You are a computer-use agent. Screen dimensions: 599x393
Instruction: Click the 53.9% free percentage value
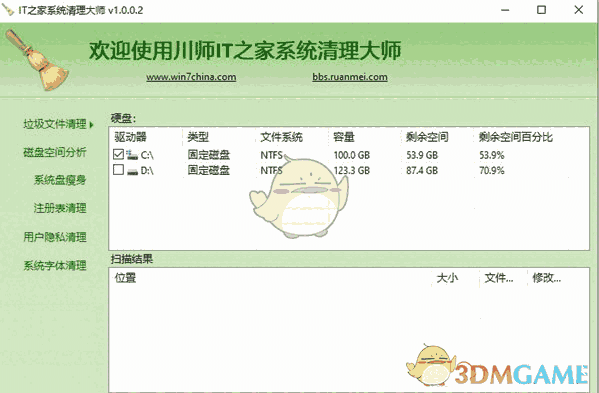click(492, 155)
